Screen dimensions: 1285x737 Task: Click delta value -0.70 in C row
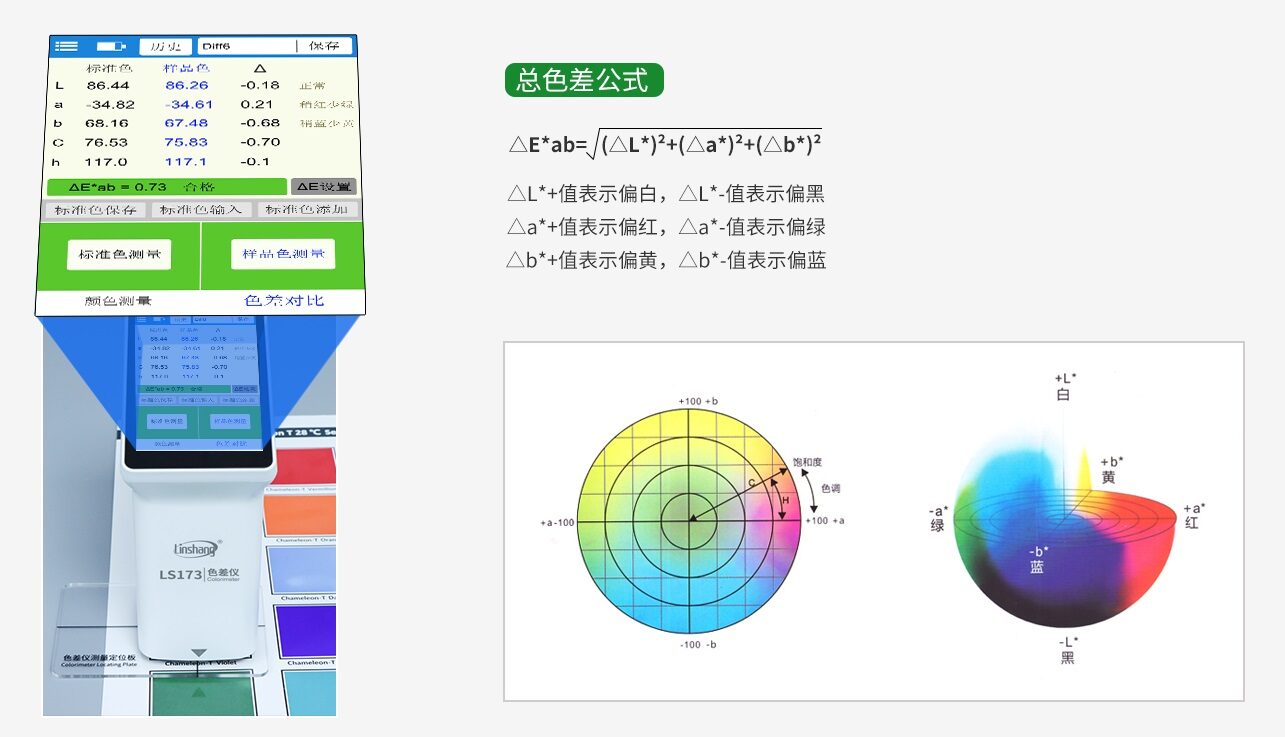point(260,142)
